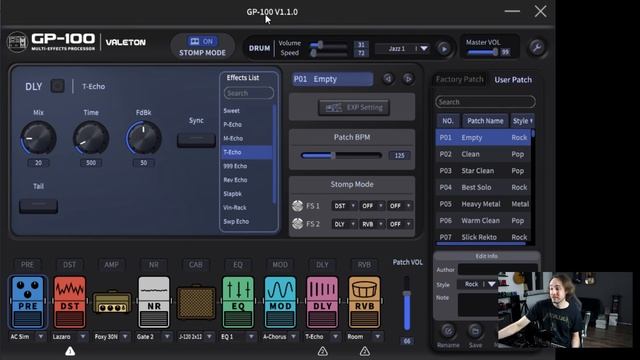Select the PRE pedal in the chain
640x360 pixels.
coord(27,302)
